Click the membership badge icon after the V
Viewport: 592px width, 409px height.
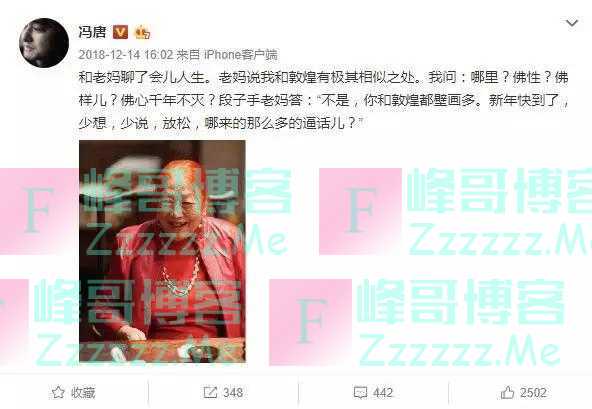[142, 32]
